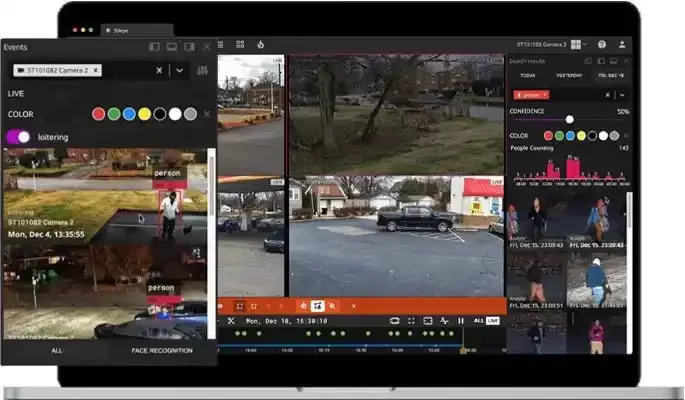Pause video playback
Screen dimensions: 685x400
[461, 321]
